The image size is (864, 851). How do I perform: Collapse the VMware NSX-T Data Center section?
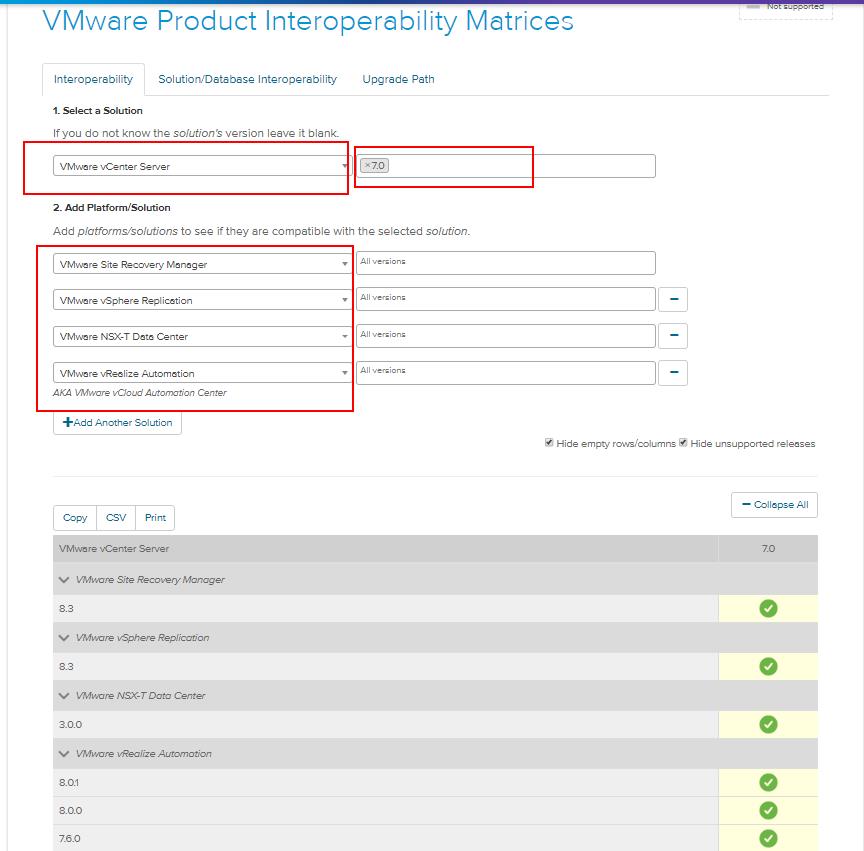pos(64,696)
